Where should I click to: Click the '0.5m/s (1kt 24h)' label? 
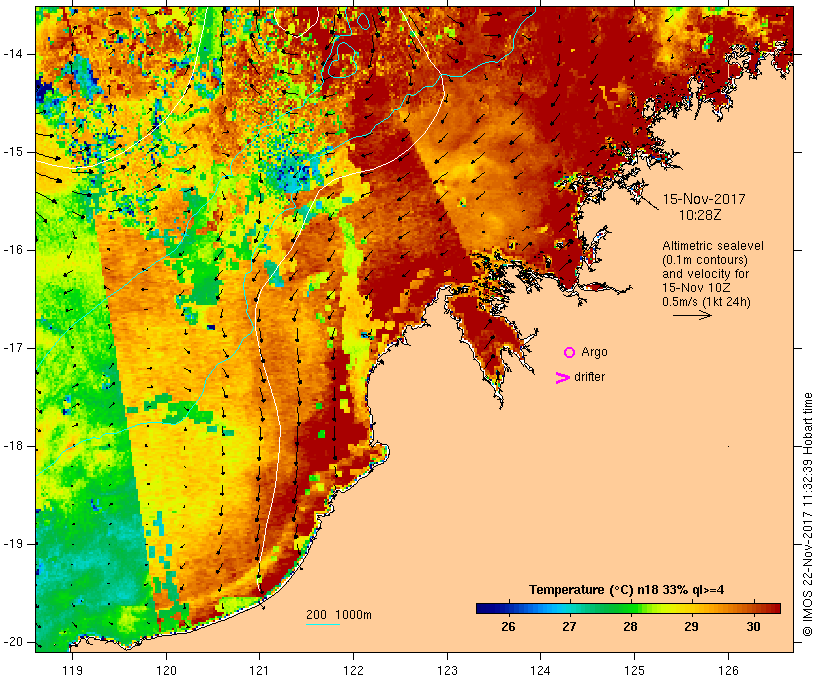point(706,302)
